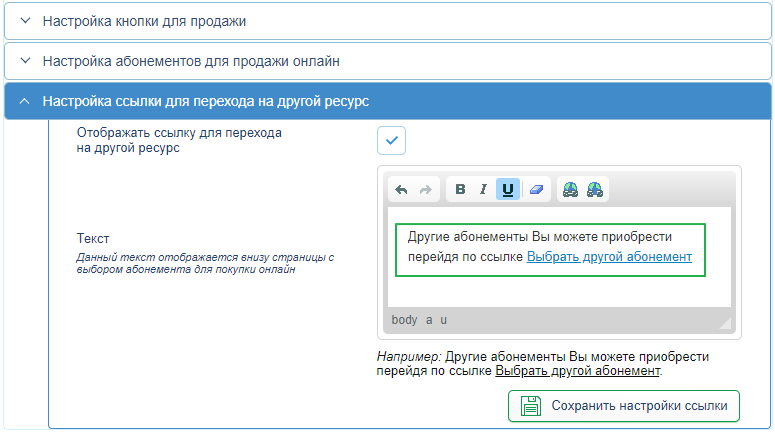Click the eraser clear formatting icon

(536, 189)
